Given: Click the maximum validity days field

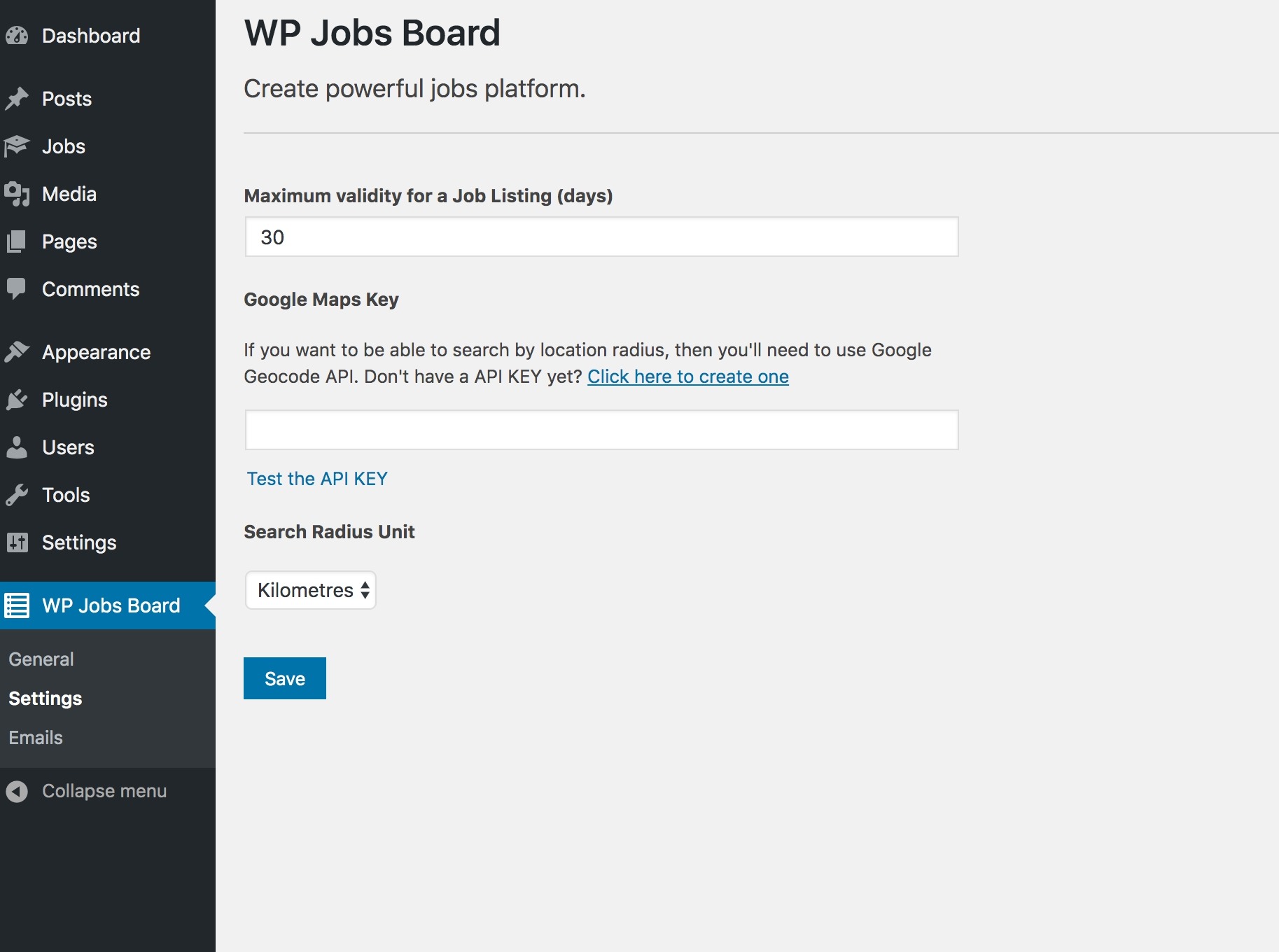Looking at the screenshot, I should click(601, 237).
